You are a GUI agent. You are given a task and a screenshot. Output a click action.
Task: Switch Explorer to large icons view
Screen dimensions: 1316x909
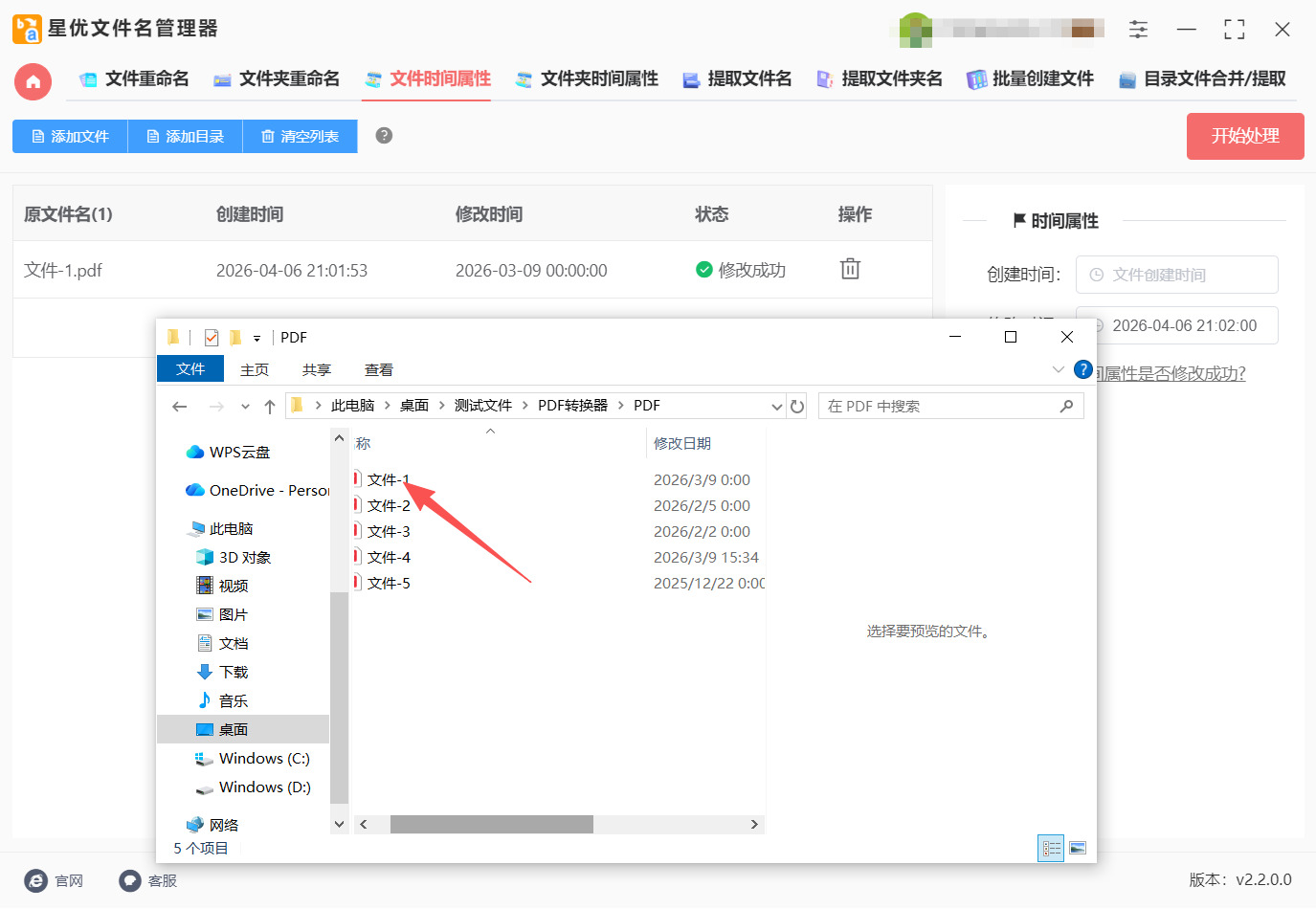click(1078, 848)
